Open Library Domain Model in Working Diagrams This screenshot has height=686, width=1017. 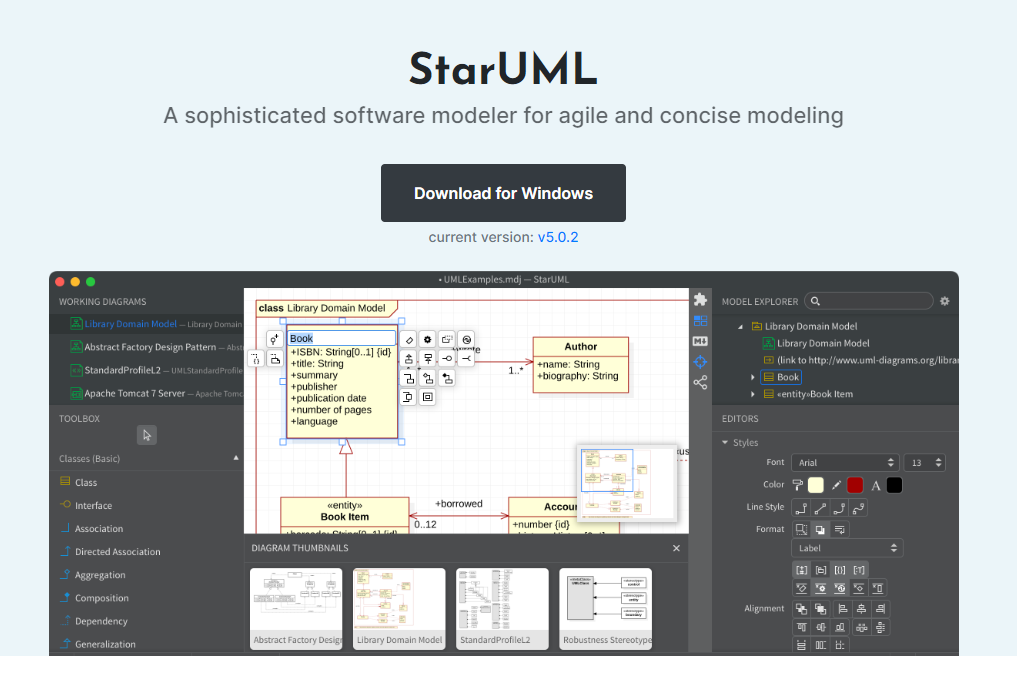coord(147,324)
